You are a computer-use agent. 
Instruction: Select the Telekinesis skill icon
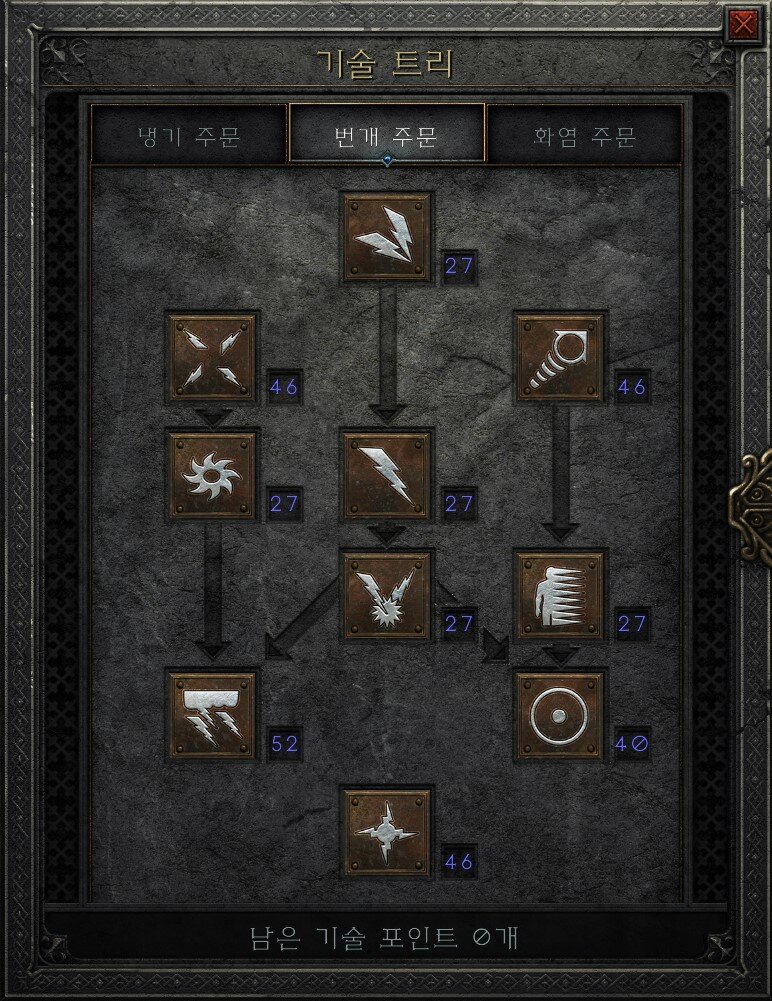pos(560,357)
